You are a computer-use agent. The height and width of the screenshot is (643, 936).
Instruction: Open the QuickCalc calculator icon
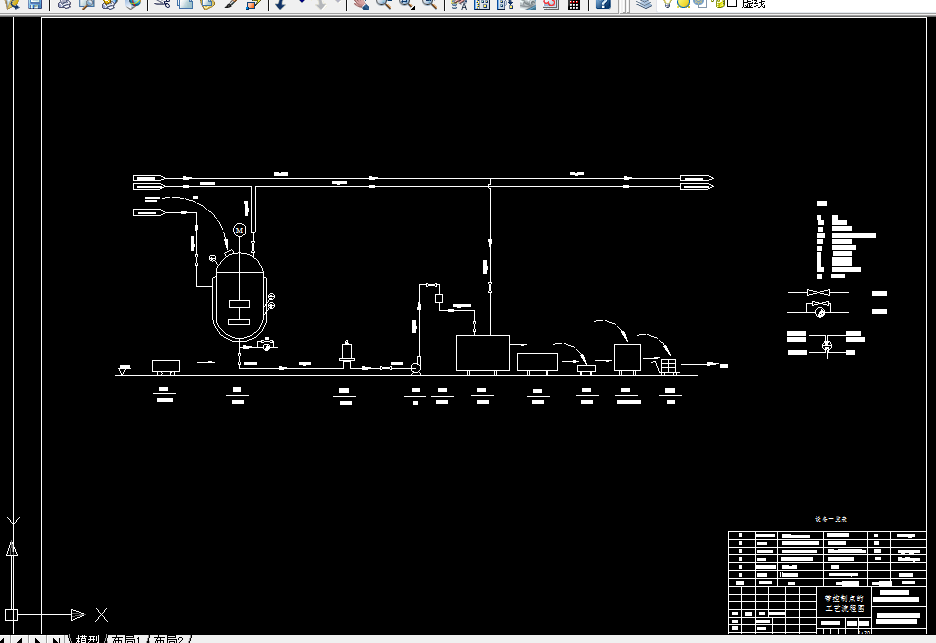click(x=574, y=4)
